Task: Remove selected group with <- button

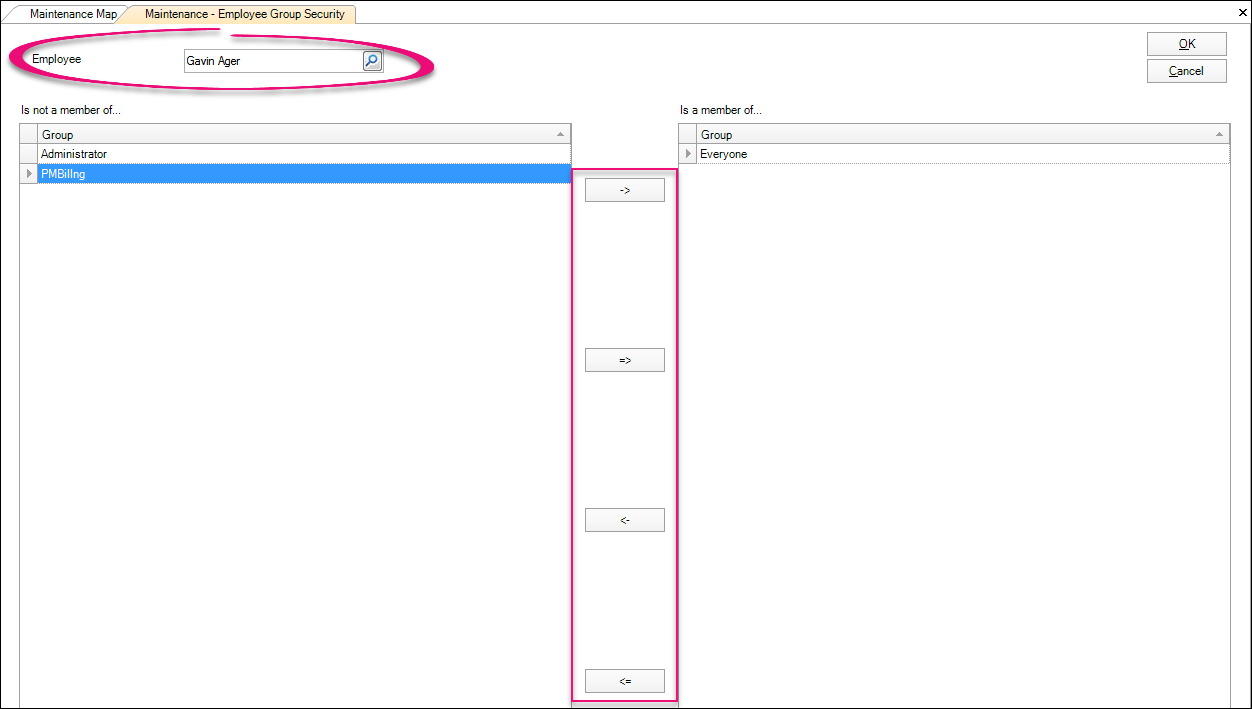Action: point(624,520)
